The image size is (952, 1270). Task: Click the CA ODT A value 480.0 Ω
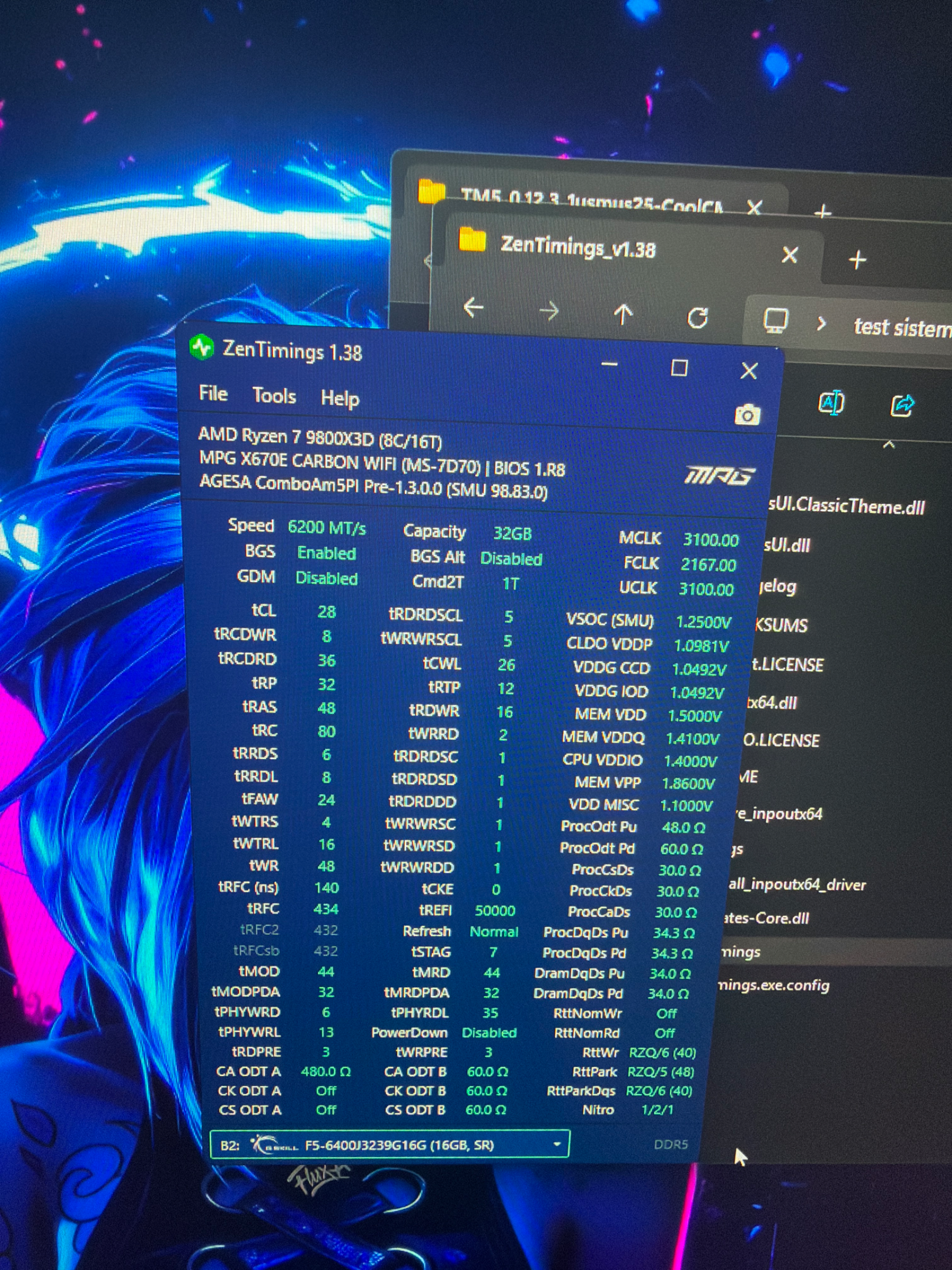(326, 1071)
